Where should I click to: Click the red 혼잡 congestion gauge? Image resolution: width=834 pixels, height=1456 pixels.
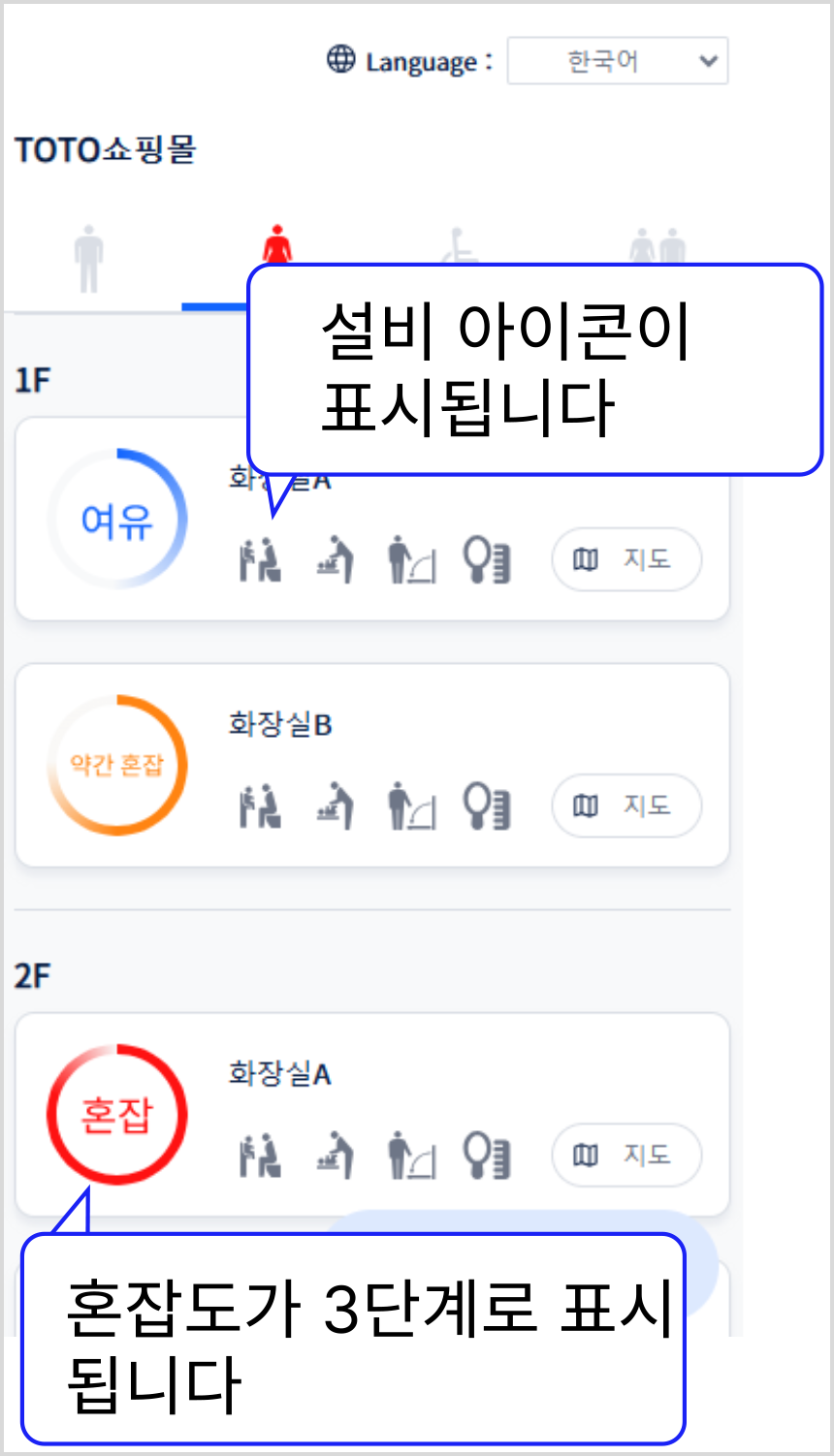click(117, 1114)
